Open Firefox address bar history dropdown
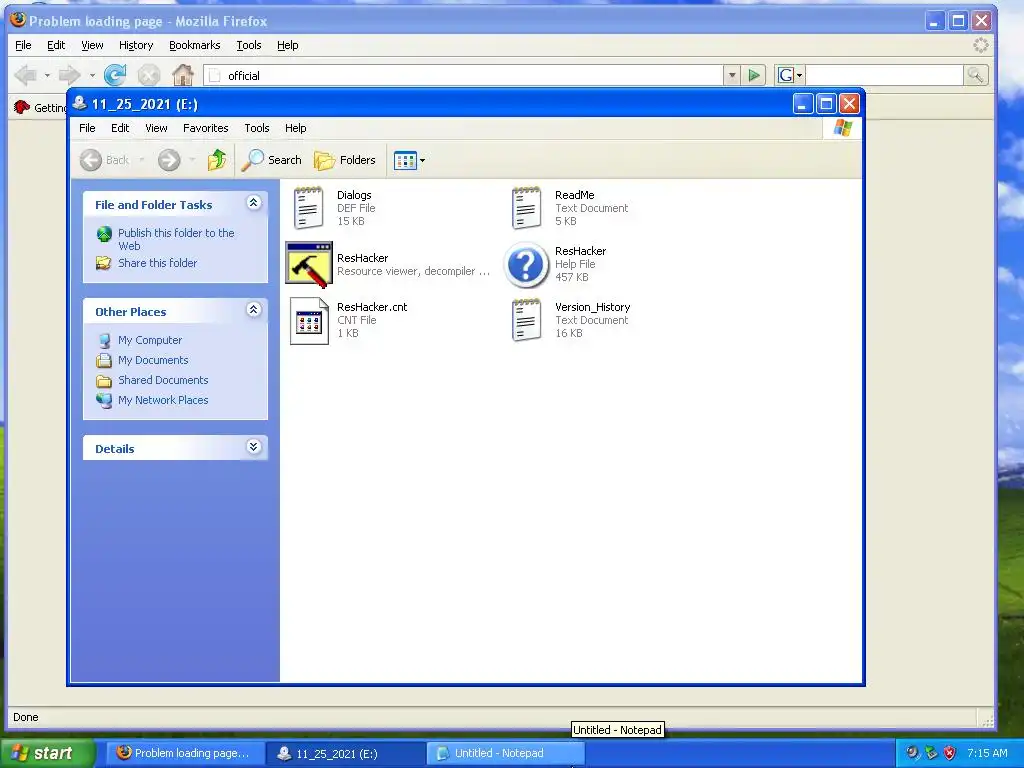The image size is (1024, 768). [x=732, y=76]
